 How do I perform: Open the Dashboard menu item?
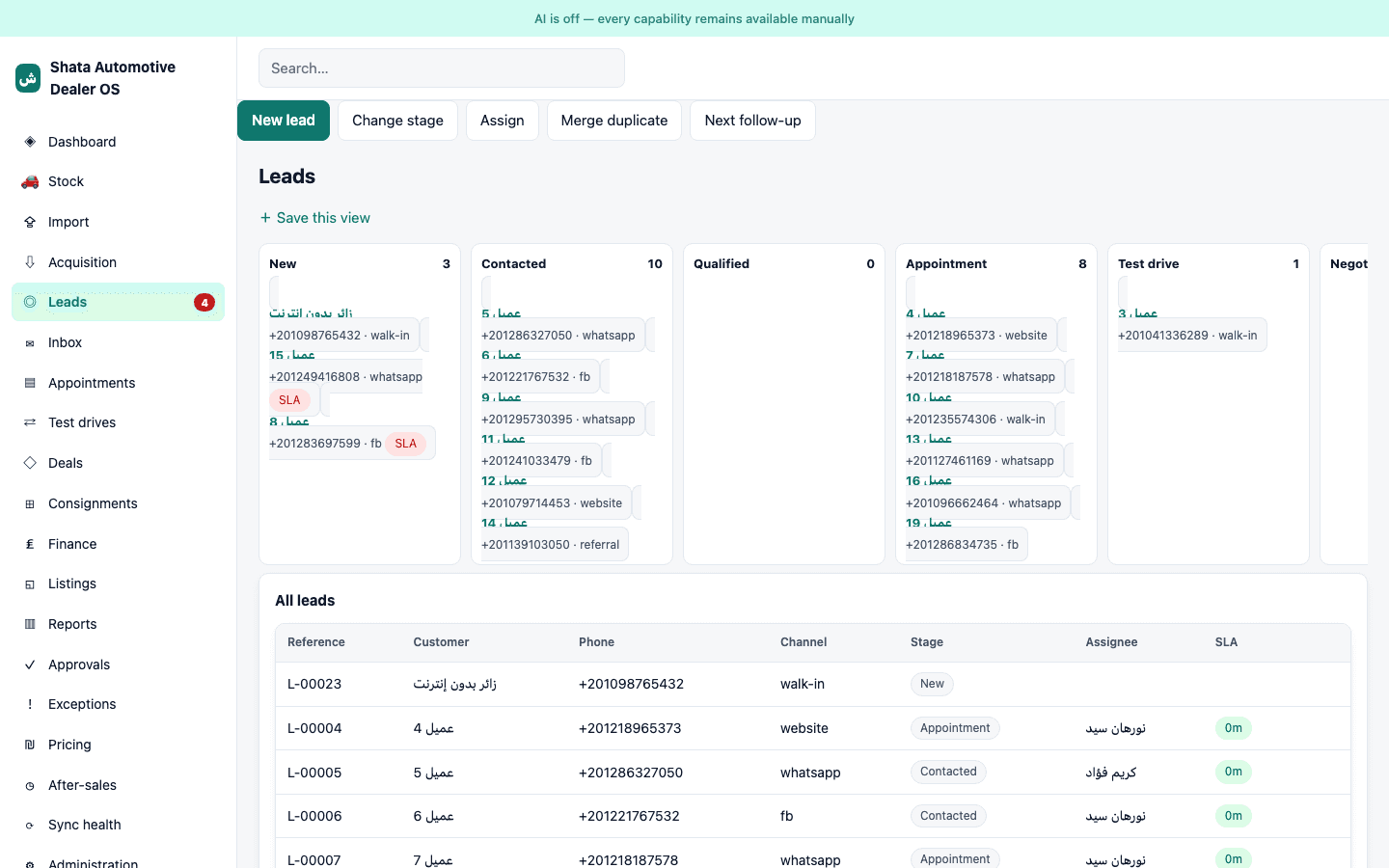118,142
